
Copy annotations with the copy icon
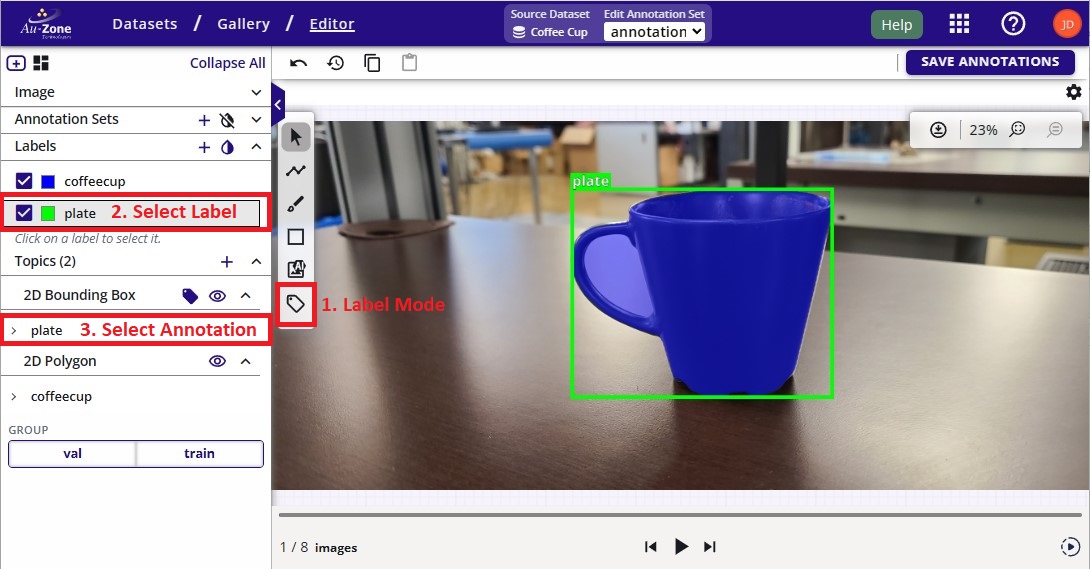372,63
